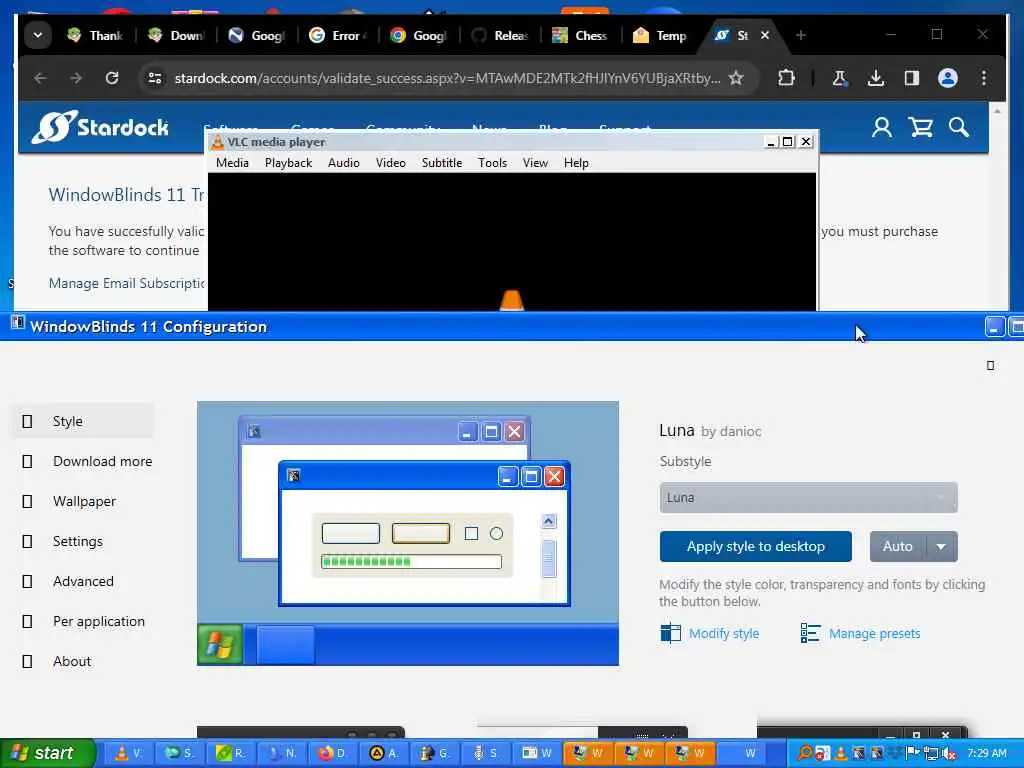Open Chrome Labs flask icon

click(x=840, y=78)
